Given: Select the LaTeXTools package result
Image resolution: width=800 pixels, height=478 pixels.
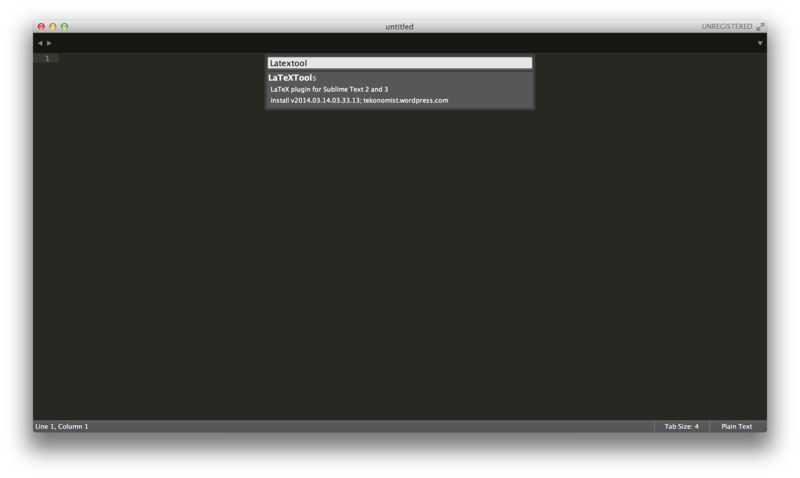Looking at the screenshot, I should click(x=399, y=89).
